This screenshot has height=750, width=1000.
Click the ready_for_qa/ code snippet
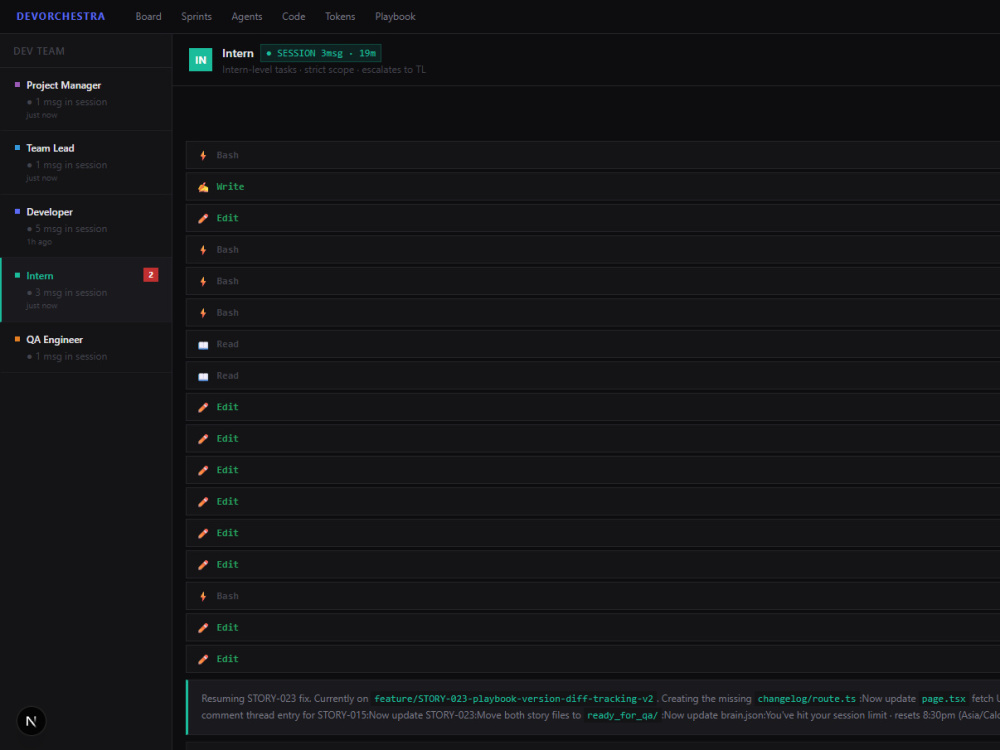pyautogui.click(x=622, y=716)
